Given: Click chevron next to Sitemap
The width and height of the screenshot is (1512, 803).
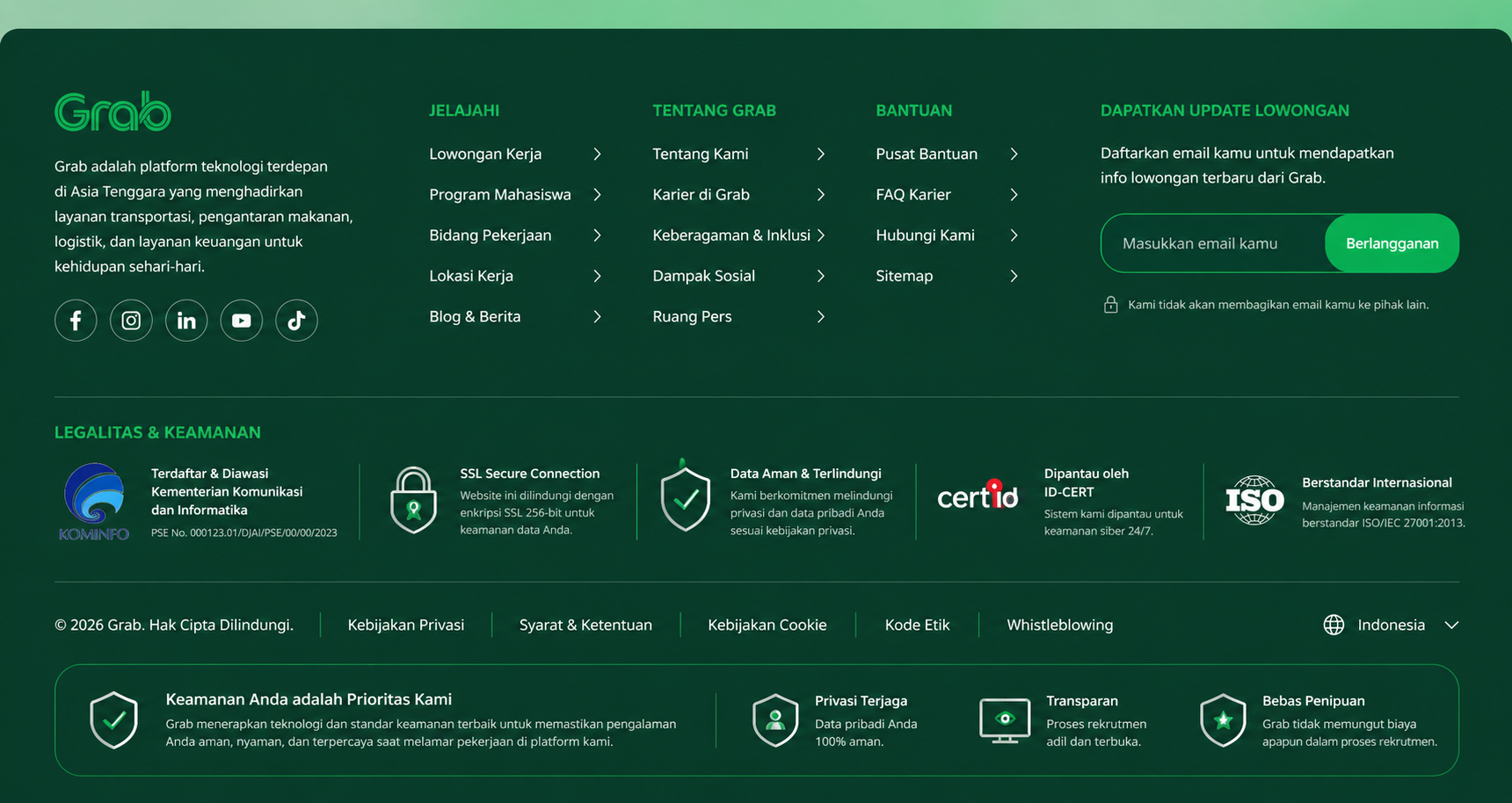Looking at the screenshot, I should pyautogui.click(x=1014, y=276).
